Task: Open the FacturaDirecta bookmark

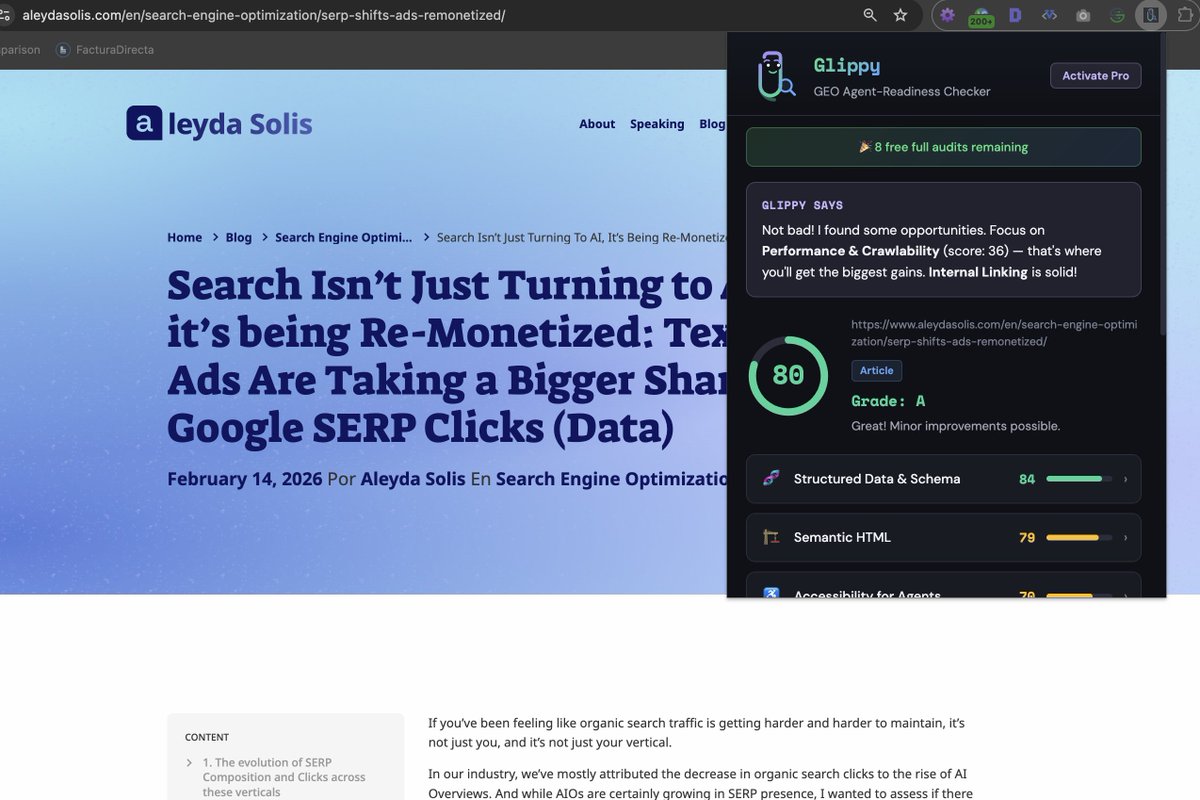Action: (x=105, y=49)
